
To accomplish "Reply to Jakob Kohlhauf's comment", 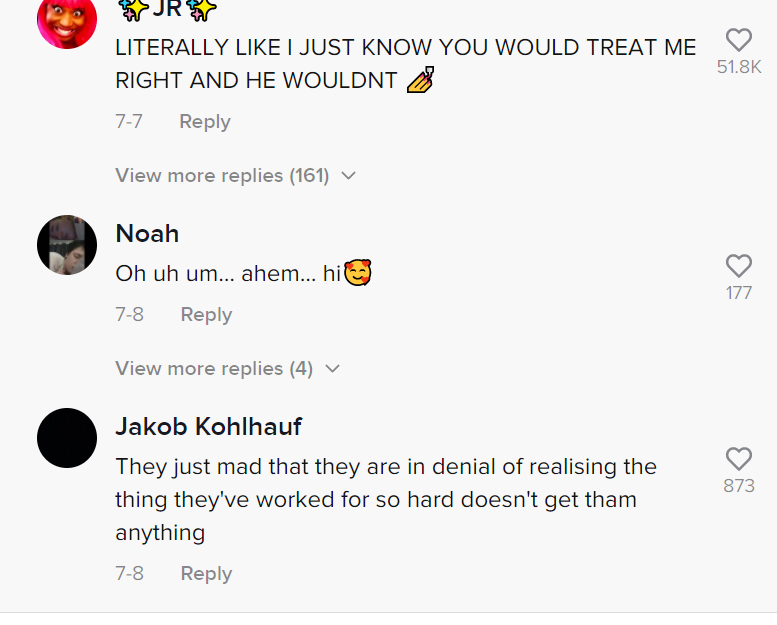I will [x=206, y=573].
